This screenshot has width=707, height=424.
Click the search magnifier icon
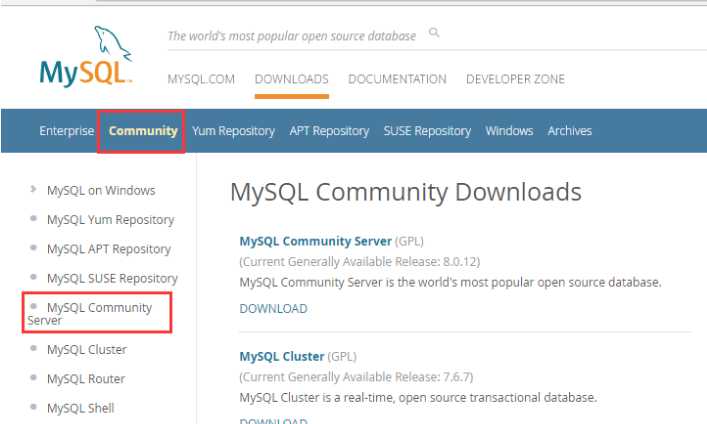[434, 32]
